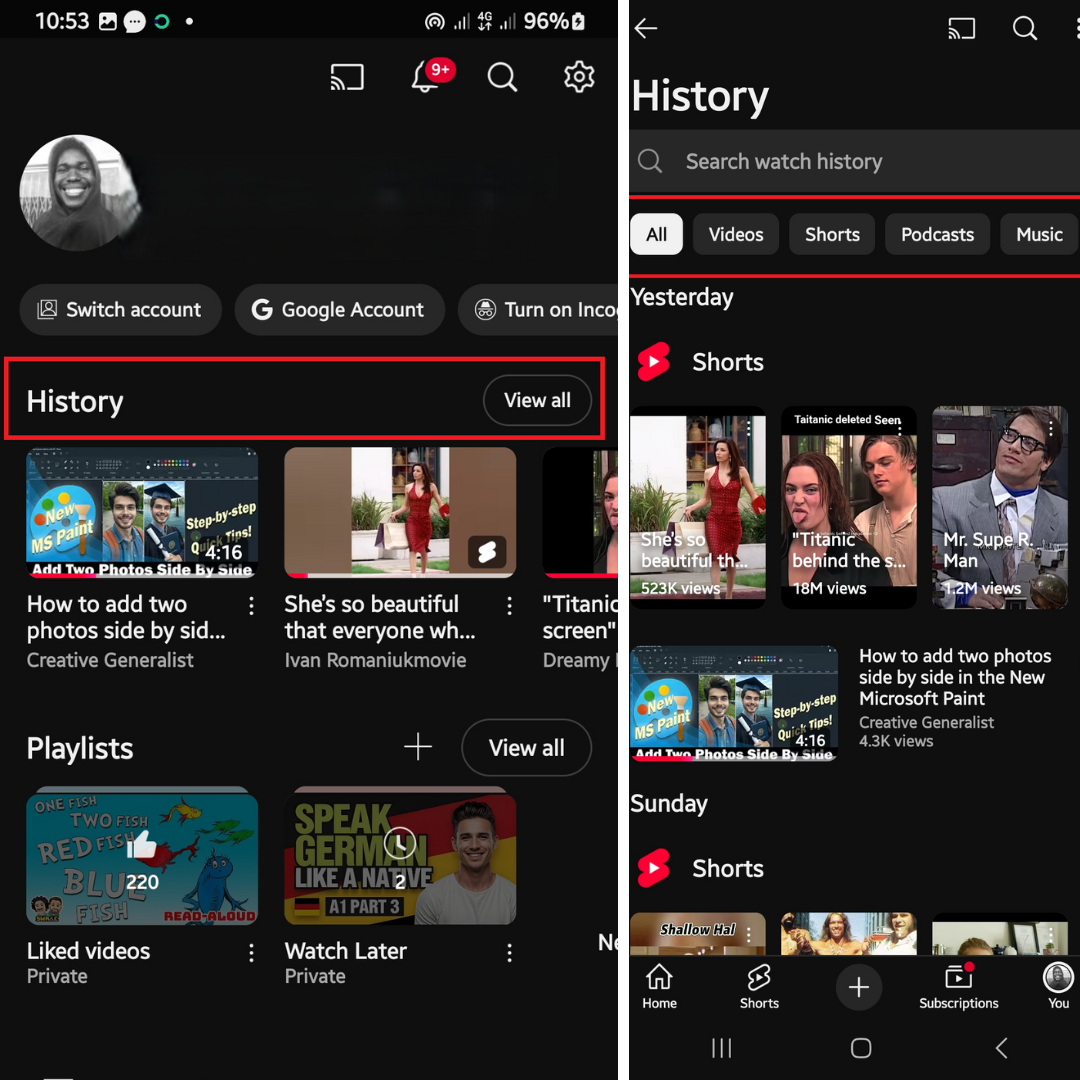Open the Google Account button

click(339, 310)
